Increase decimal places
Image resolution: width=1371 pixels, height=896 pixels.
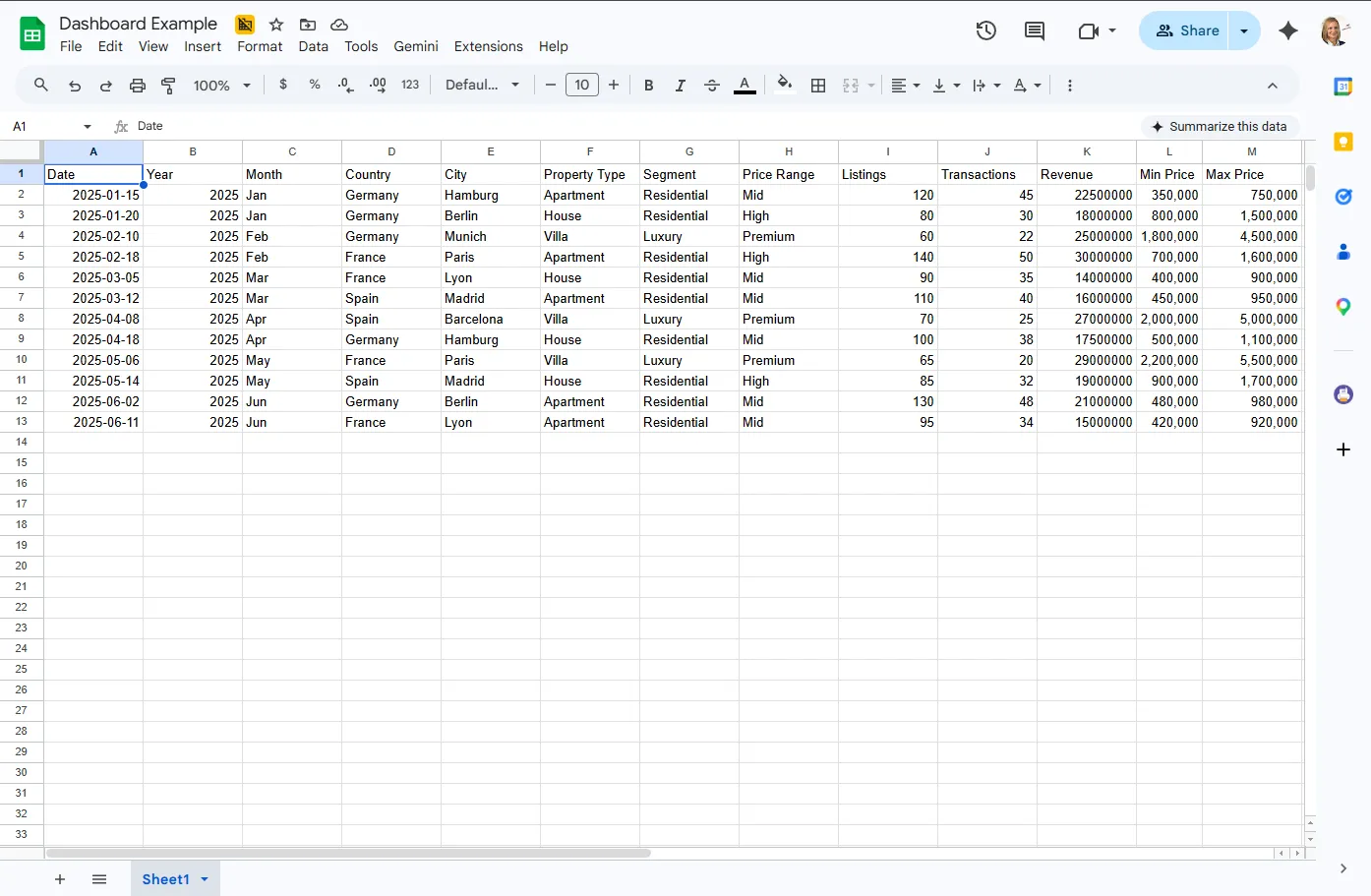(378, 85)
